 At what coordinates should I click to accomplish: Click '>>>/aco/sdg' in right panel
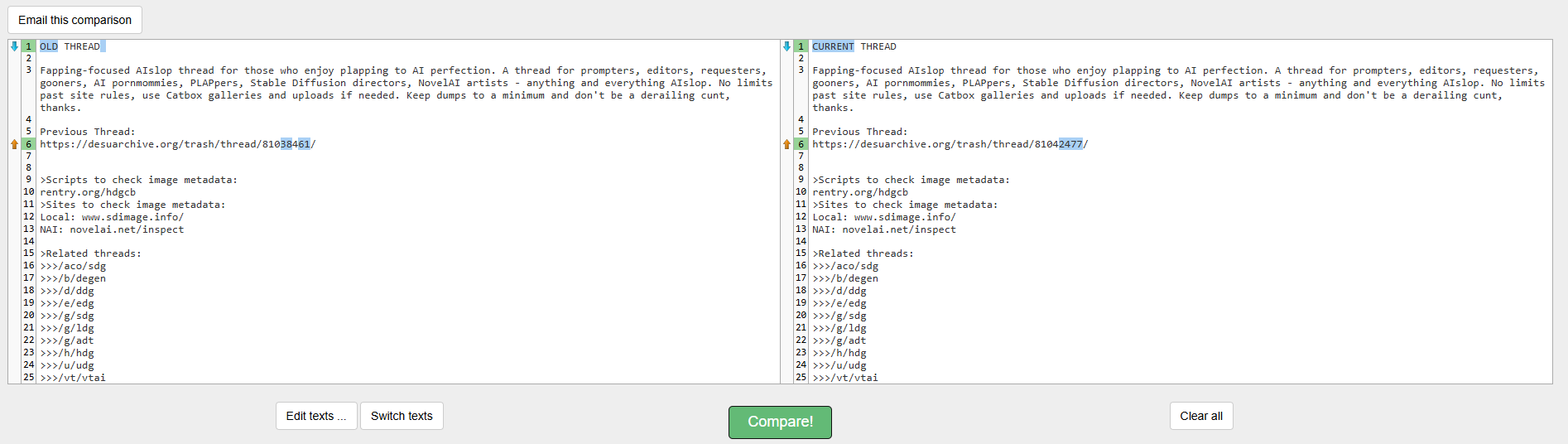(845, 266)
